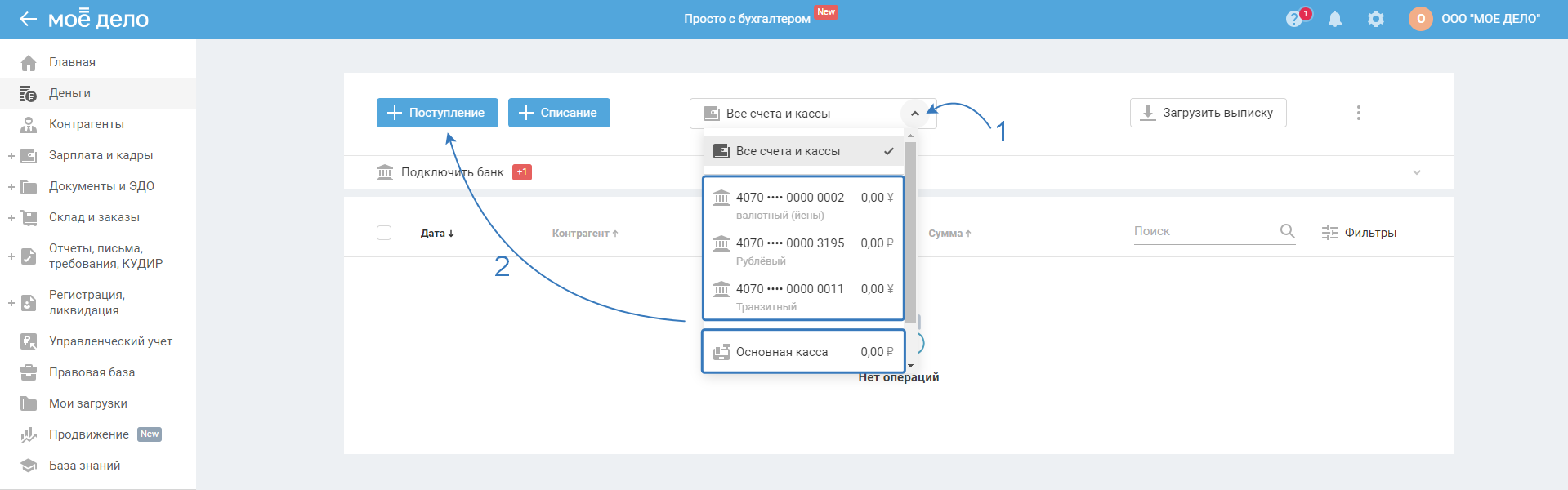
Task: Click the База знаний graduation cap icon
Action: tap(29, 465)
